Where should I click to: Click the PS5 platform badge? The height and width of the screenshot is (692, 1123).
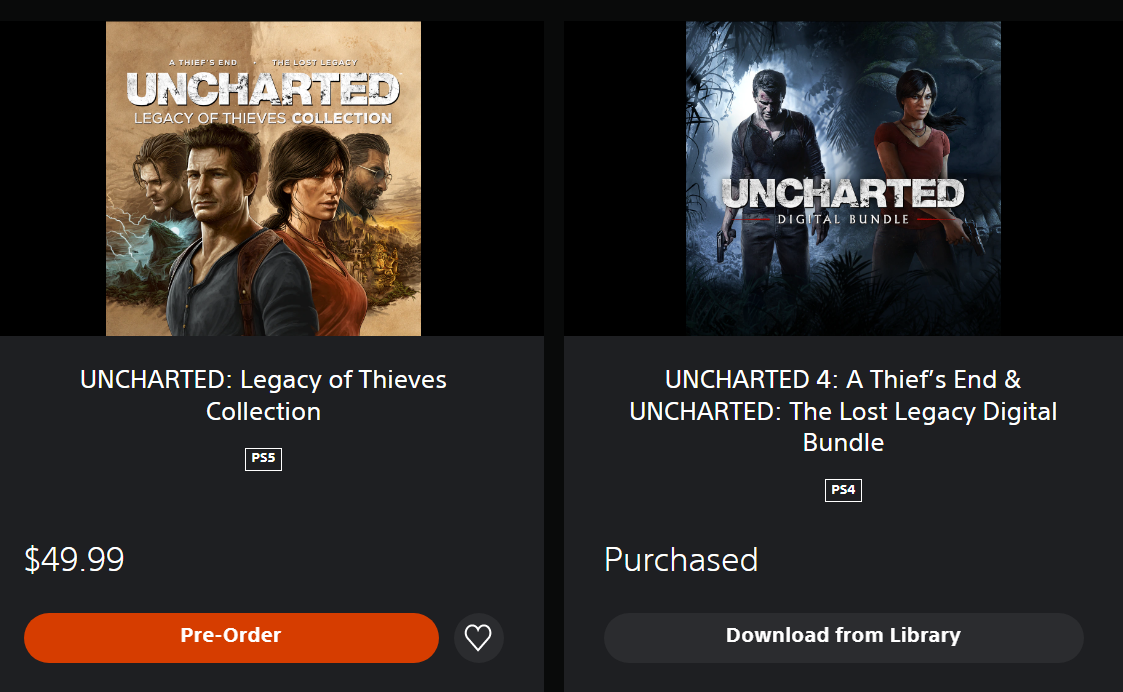coord(263,458)
